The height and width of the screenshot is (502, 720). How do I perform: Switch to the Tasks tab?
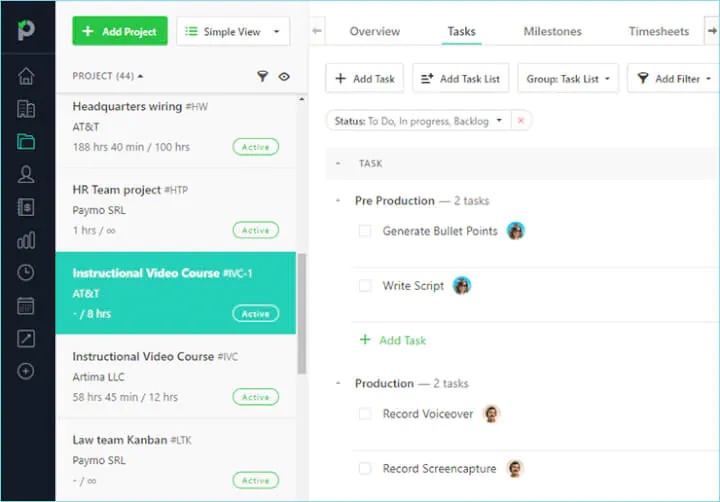(x=461, y=31)
